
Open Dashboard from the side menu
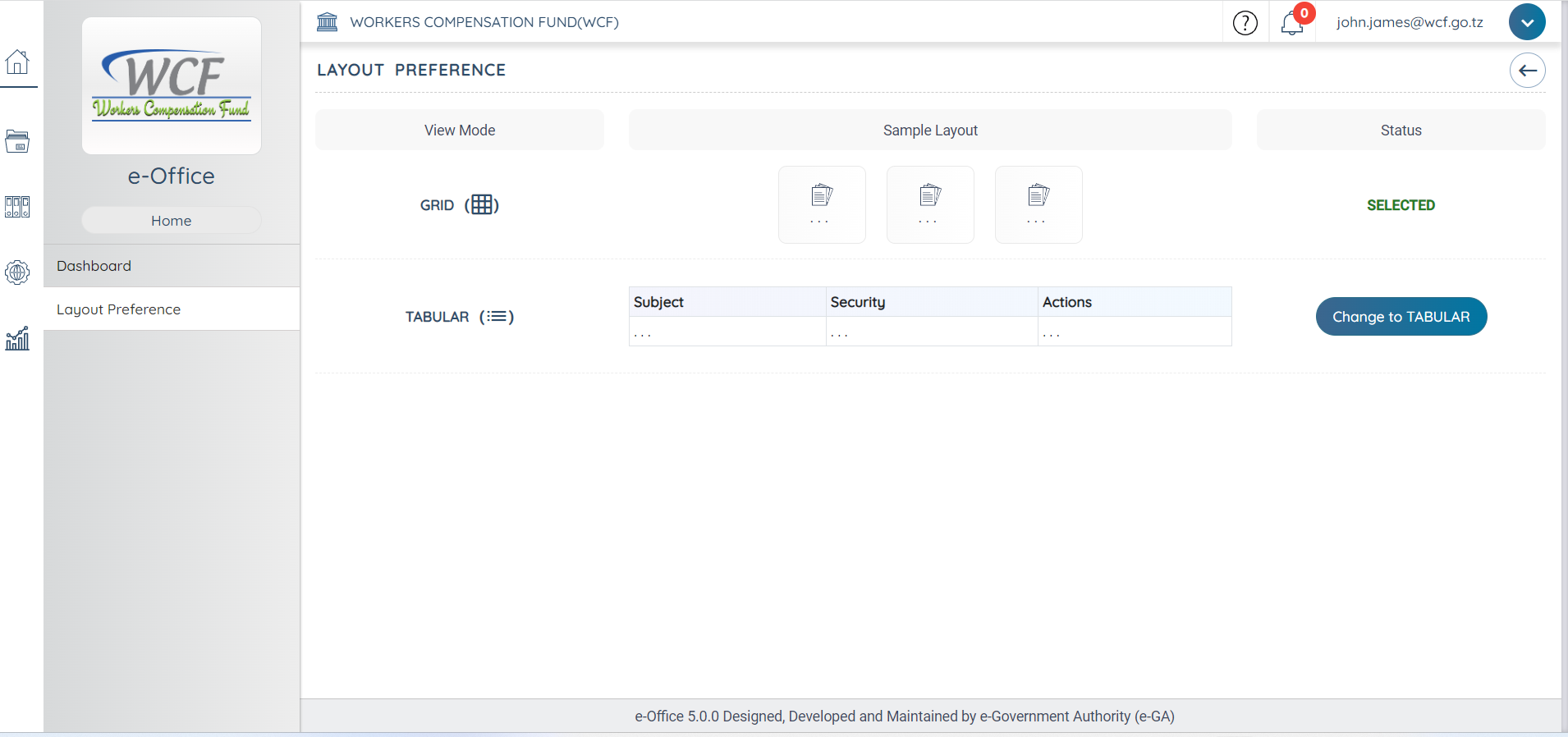(x=94, y=266)
